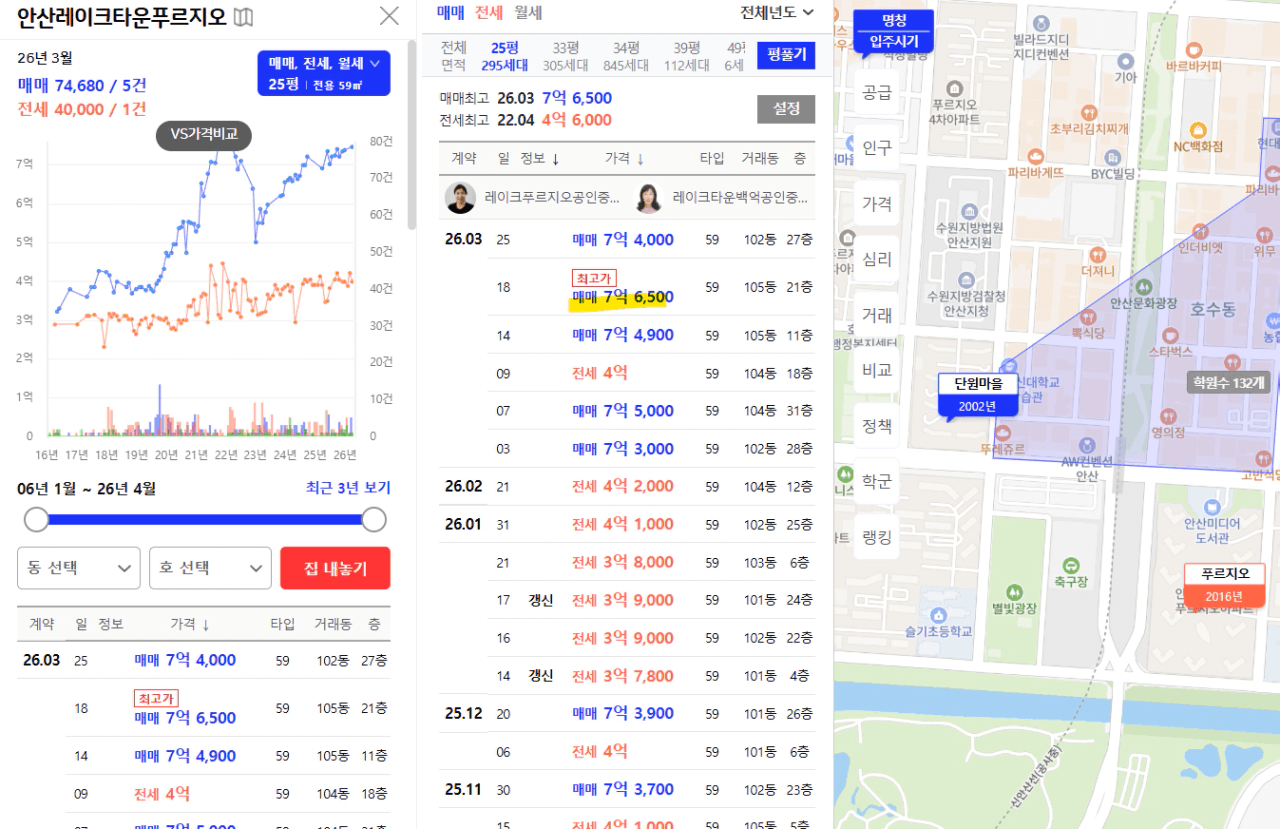This screenshot has width=1280, height=829.
Task: Click the 레이크푸르지오 agent profile photo
Action: (x=460, y=198)
